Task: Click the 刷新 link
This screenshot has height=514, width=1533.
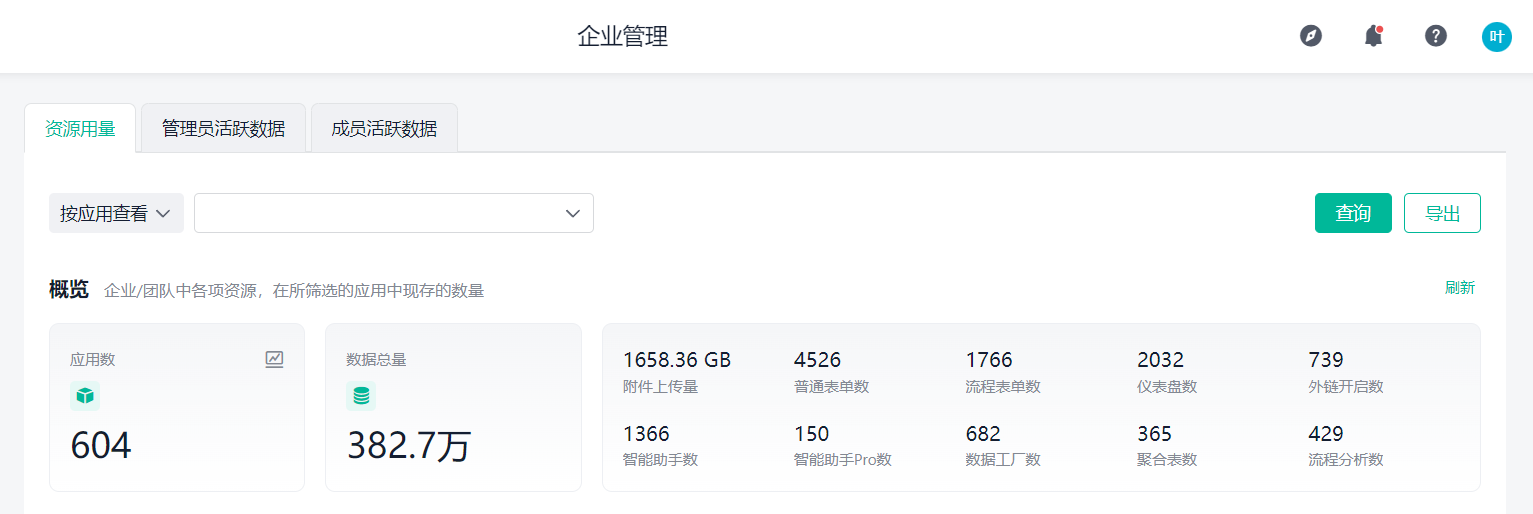Action: coord(1459,288)
